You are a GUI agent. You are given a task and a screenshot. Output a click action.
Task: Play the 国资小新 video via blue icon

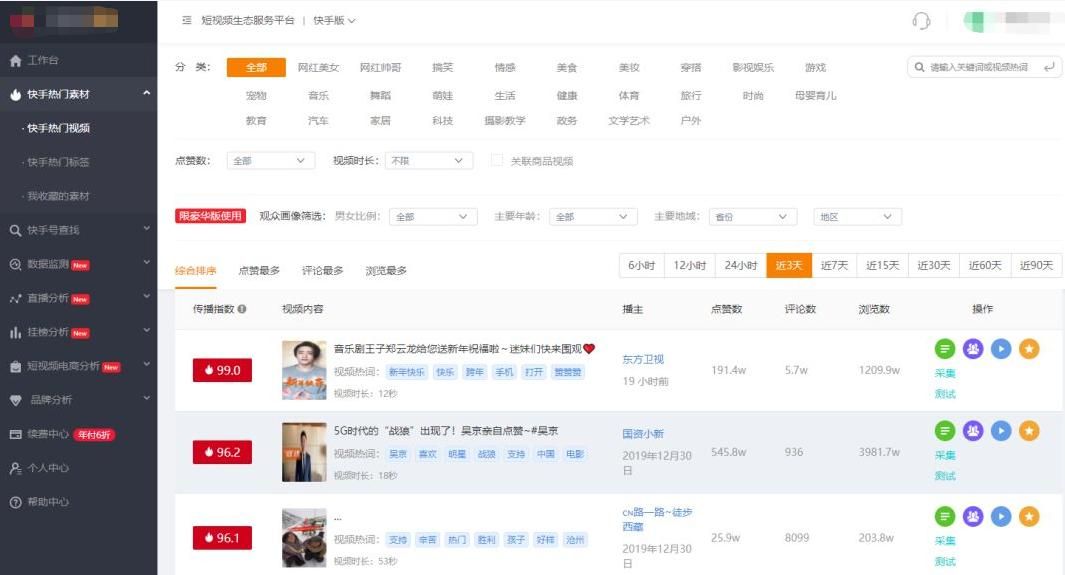point(1000,430)
